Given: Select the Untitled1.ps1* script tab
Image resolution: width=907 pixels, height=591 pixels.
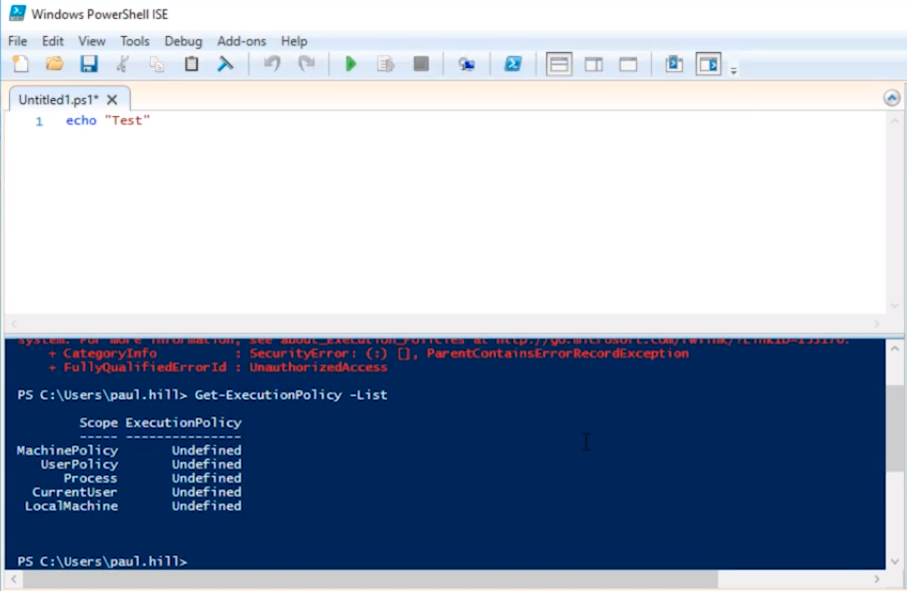Looking at the screenshot, I should [x=58, y=100].
